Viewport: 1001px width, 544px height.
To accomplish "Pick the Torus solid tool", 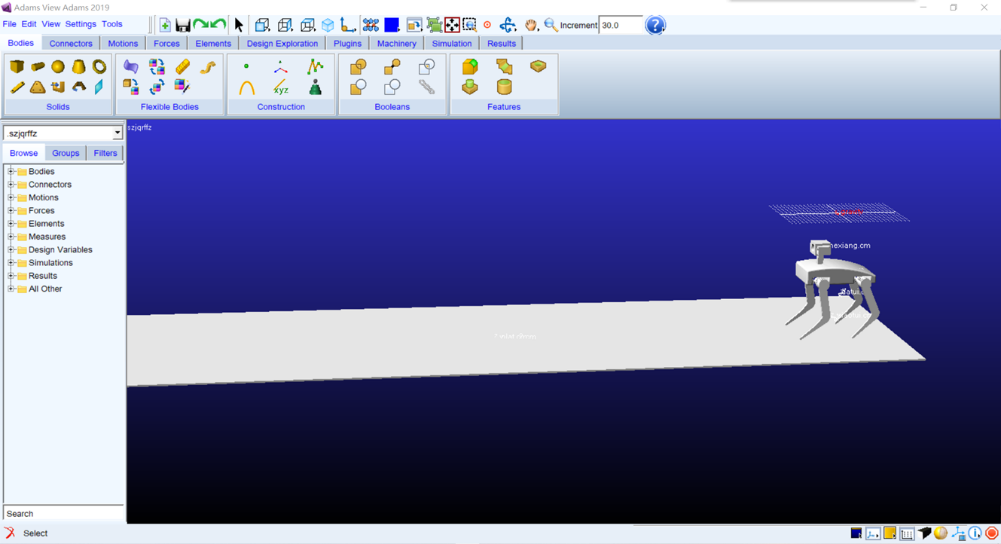I will point(99,67).
